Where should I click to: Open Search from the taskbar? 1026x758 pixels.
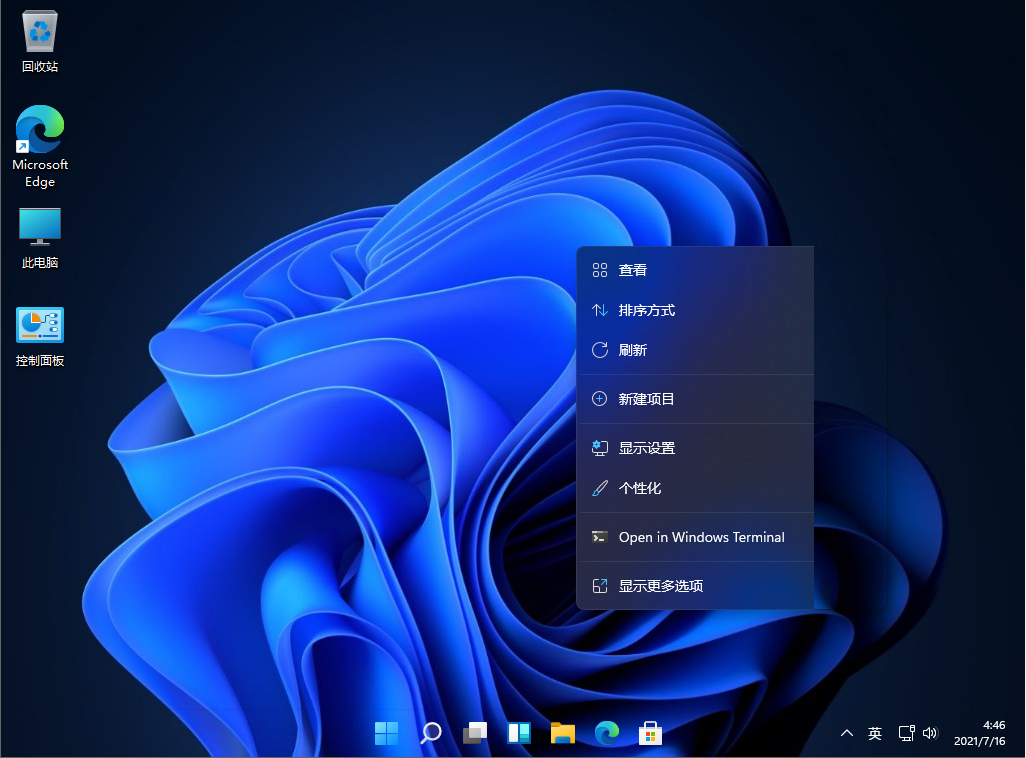[430, 733]
